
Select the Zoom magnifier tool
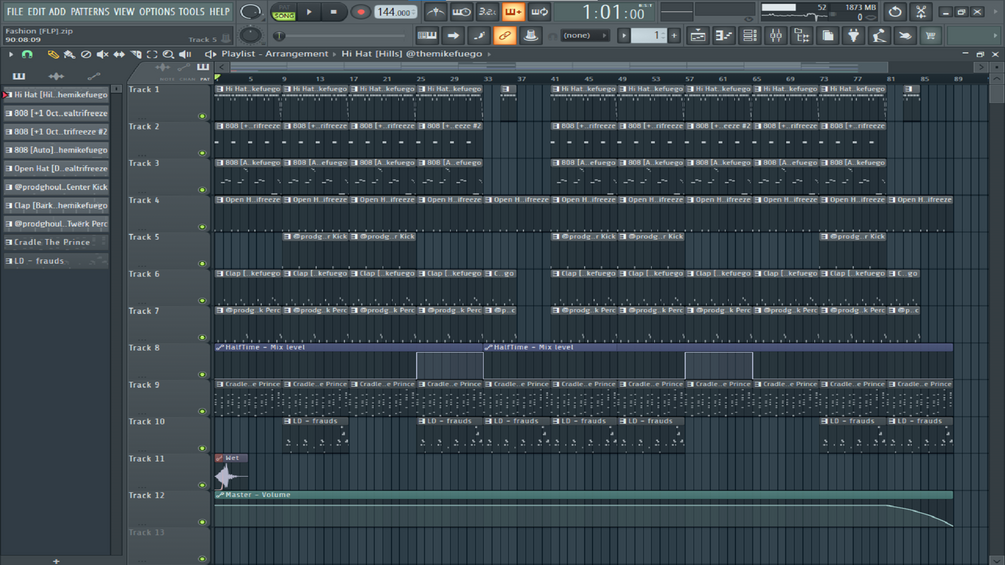(168, 54)
